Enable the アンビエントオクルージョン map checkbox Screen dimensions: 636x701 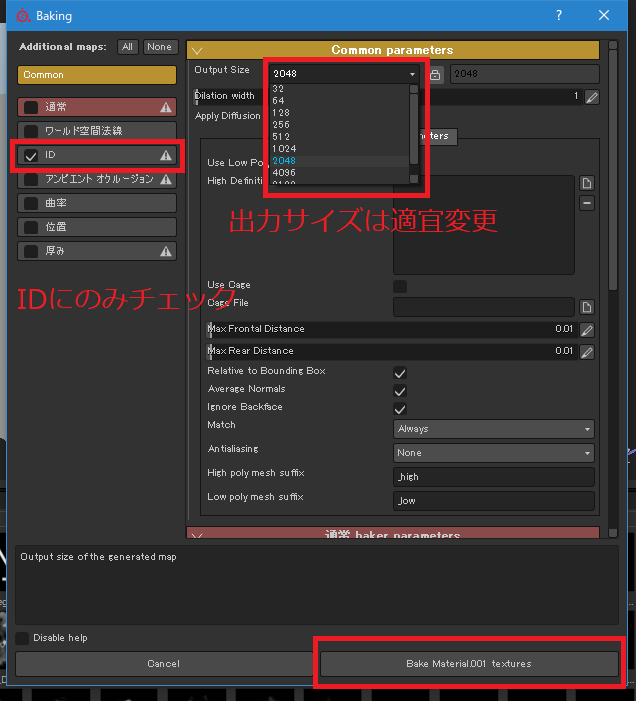click(31, 179)
